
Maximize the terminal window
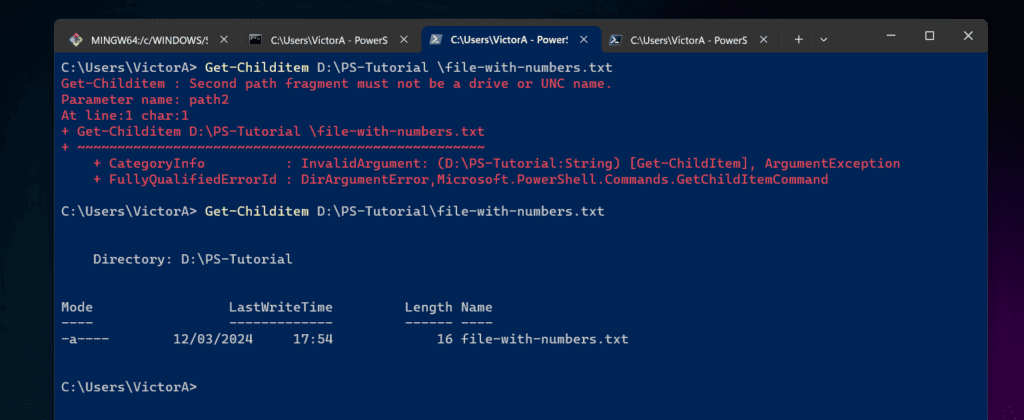point(929,35)
